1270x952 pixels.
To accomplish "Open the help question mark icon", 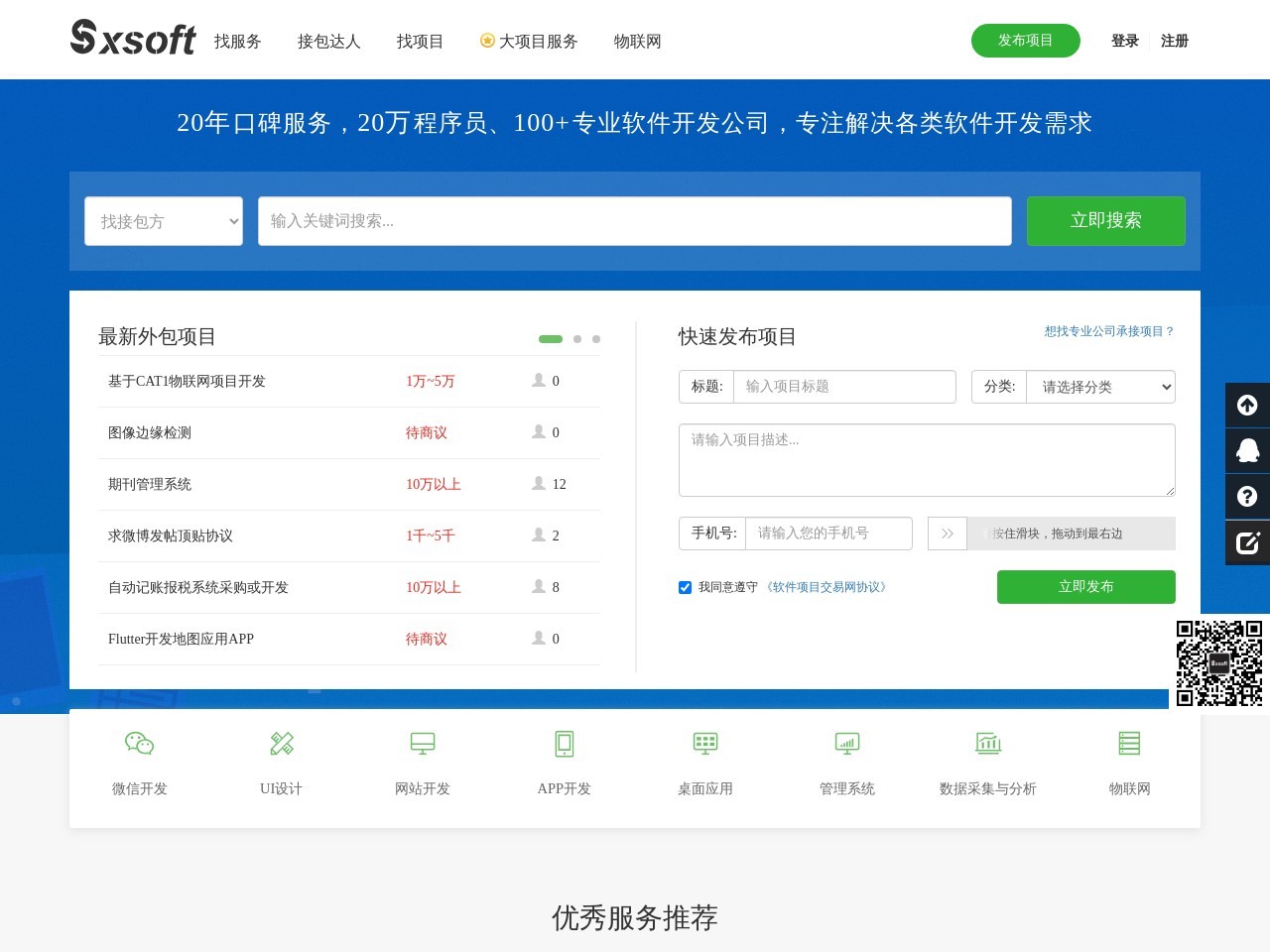I will pos(1247,496).
